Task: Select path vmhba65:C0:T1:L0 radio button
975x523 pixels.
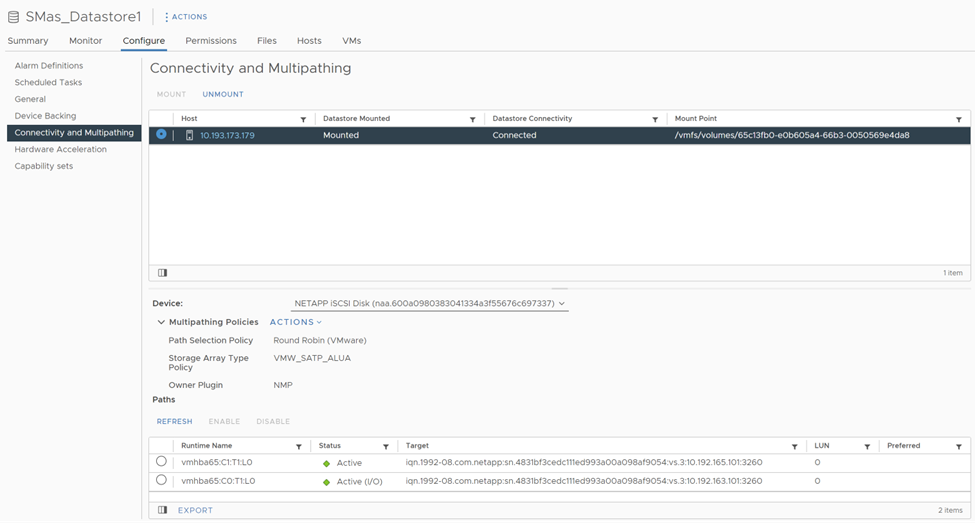Action: point(161,480)
